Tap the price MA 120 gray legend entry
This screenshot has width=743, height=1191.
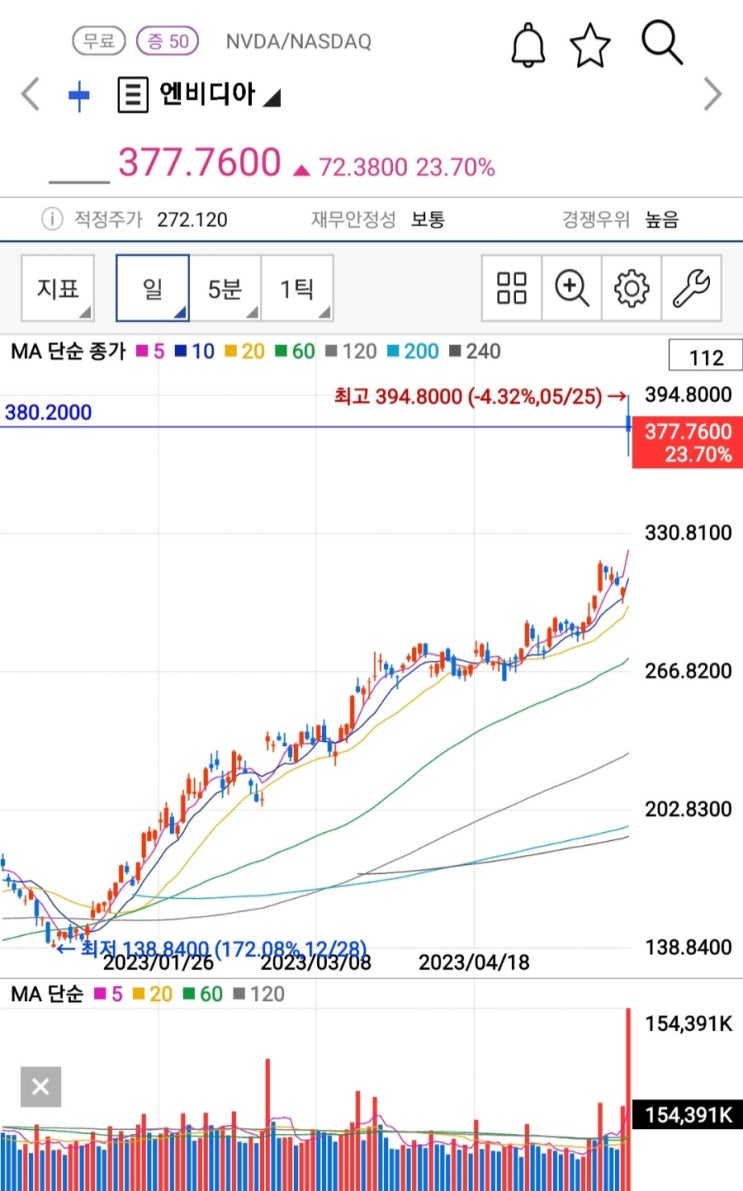pyautogui.click(x=351, y=351)
